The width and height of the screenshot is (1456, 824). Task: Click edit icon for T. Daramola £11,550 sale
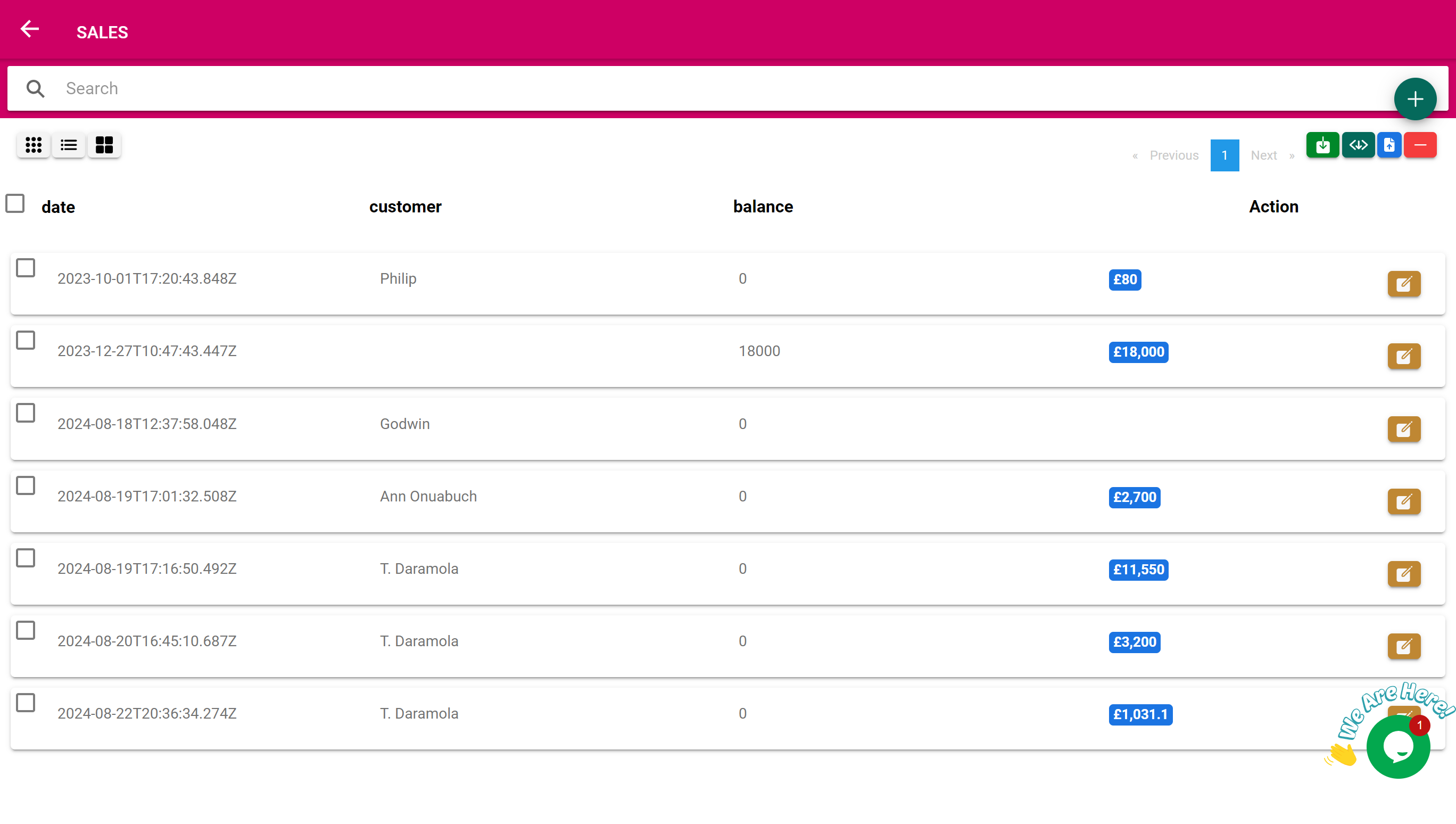point(1405,574)
